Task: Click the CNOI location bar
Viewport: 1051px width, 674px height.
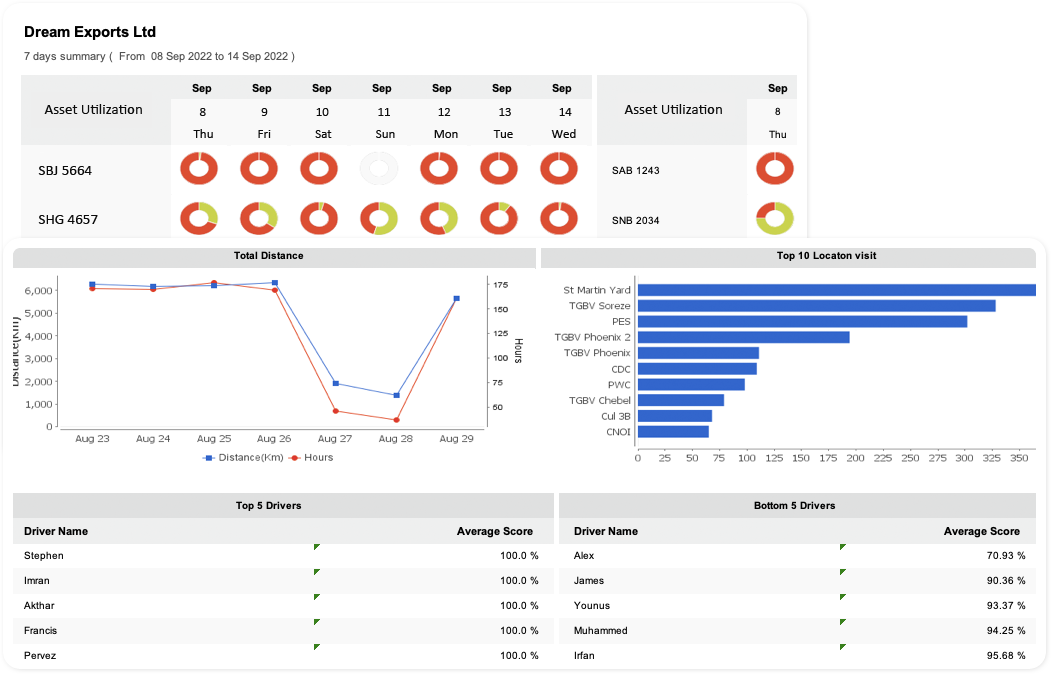Action: click(673, 431)
